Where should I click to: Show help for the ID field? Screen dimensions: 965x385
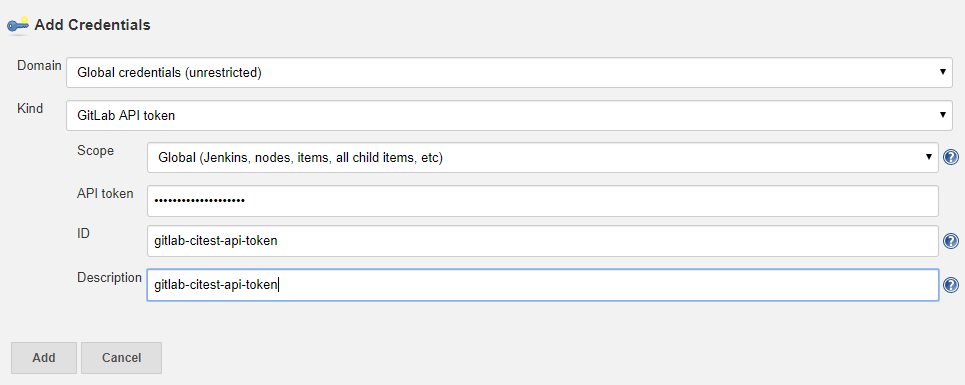tap(950, 241)
